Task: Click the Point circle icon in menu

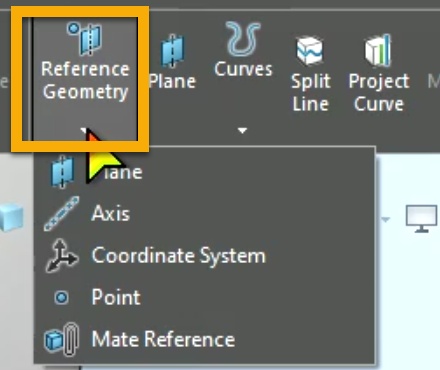Action: pos(62,297)
